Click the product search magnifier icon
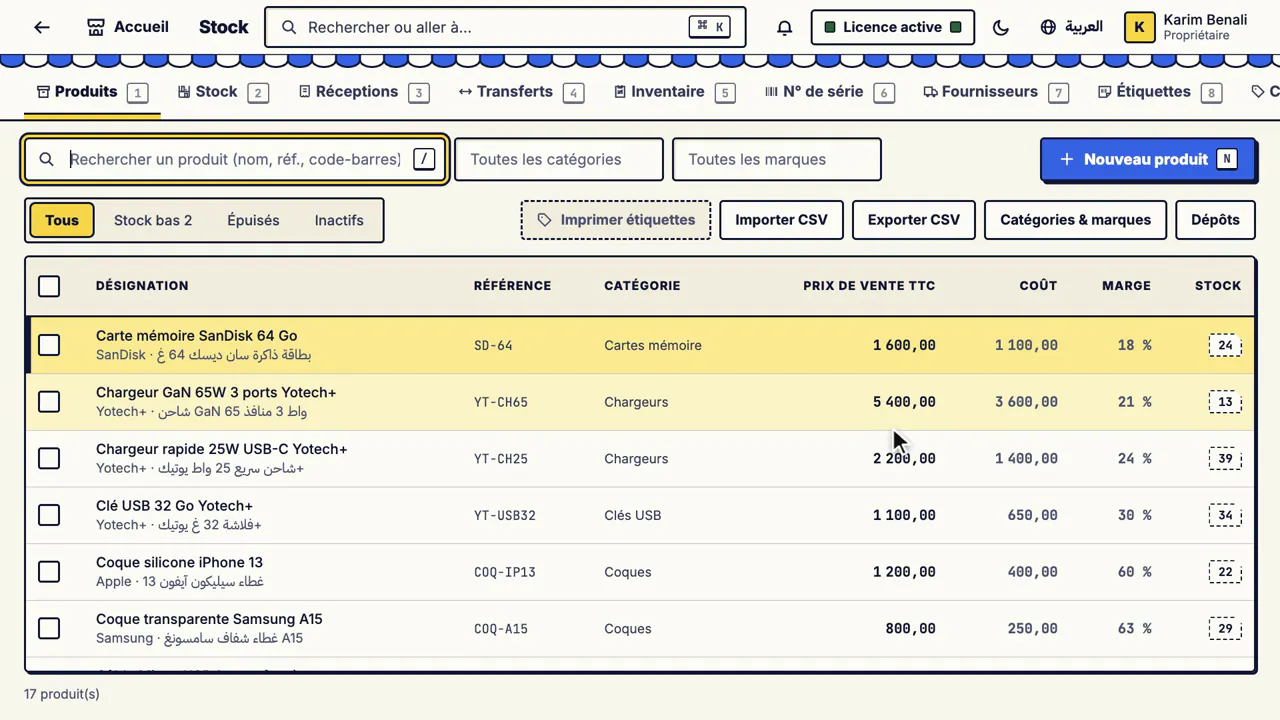This screenshot has height=720, width=1280. [x=46, y=159]
